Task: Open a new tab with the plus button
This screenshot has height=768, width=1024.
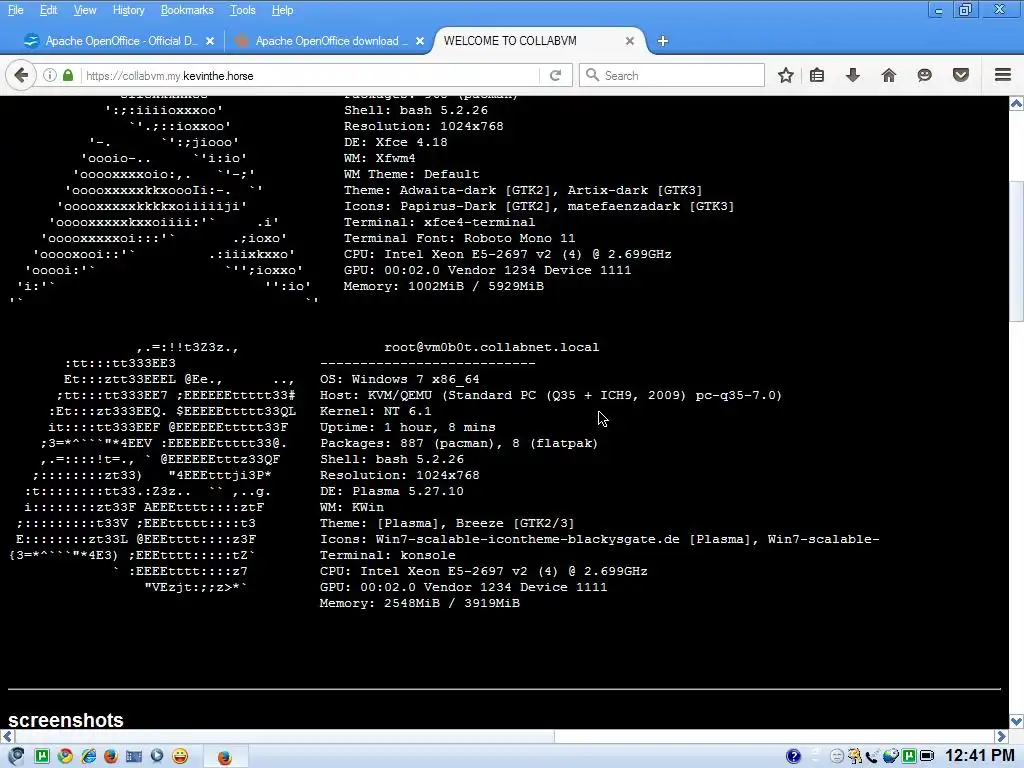Action: click(663, 41)
